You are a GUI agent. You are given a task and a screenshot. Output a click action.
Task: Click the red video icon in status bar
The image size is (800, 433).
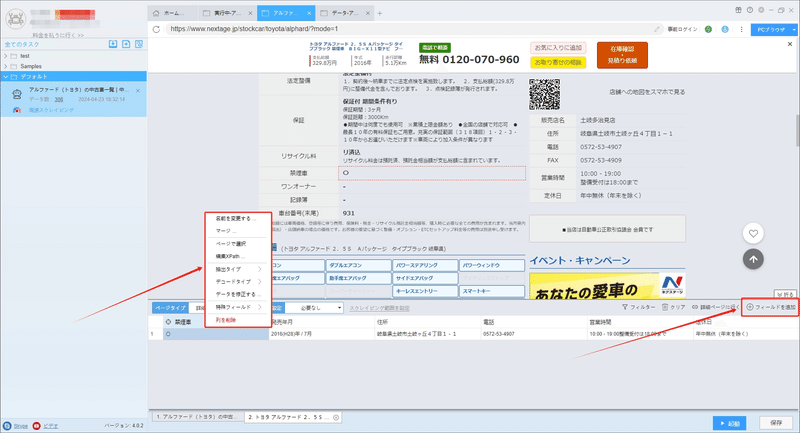(x=36, y=426)
